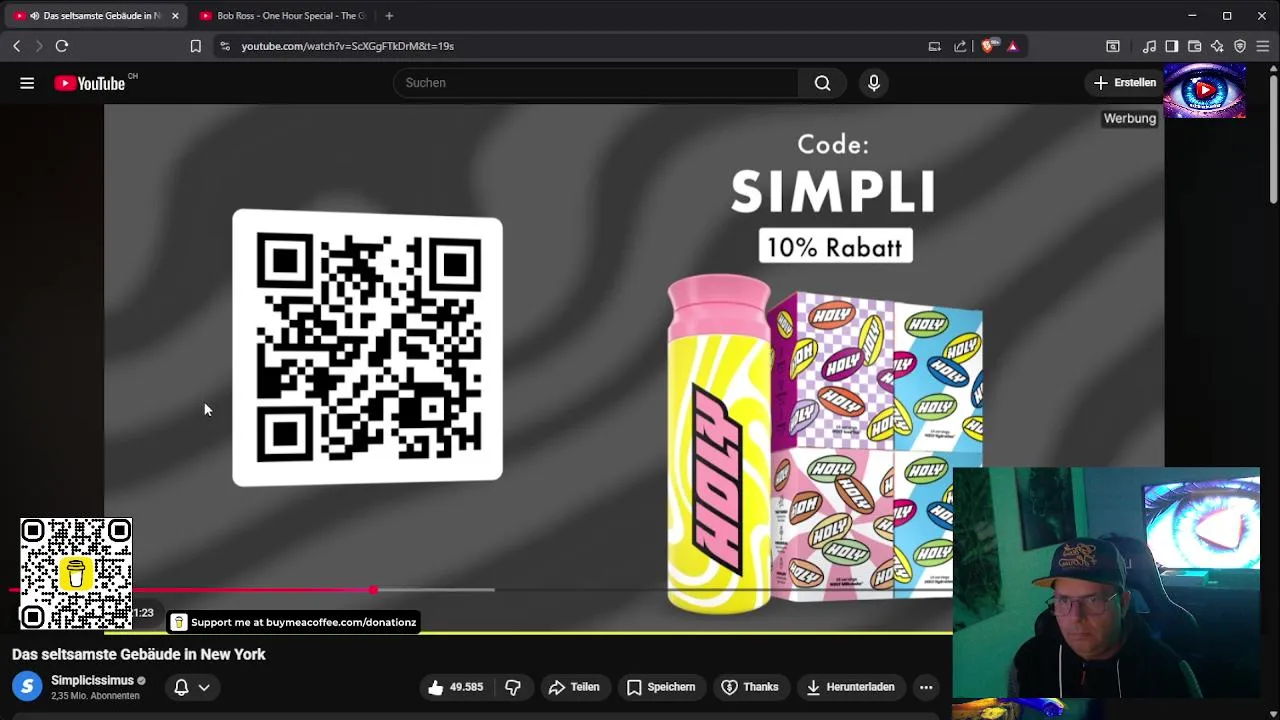Open site settings icon in address bar
The height and width of the screenshot is (720, 1280).
(x=225, y=46)
